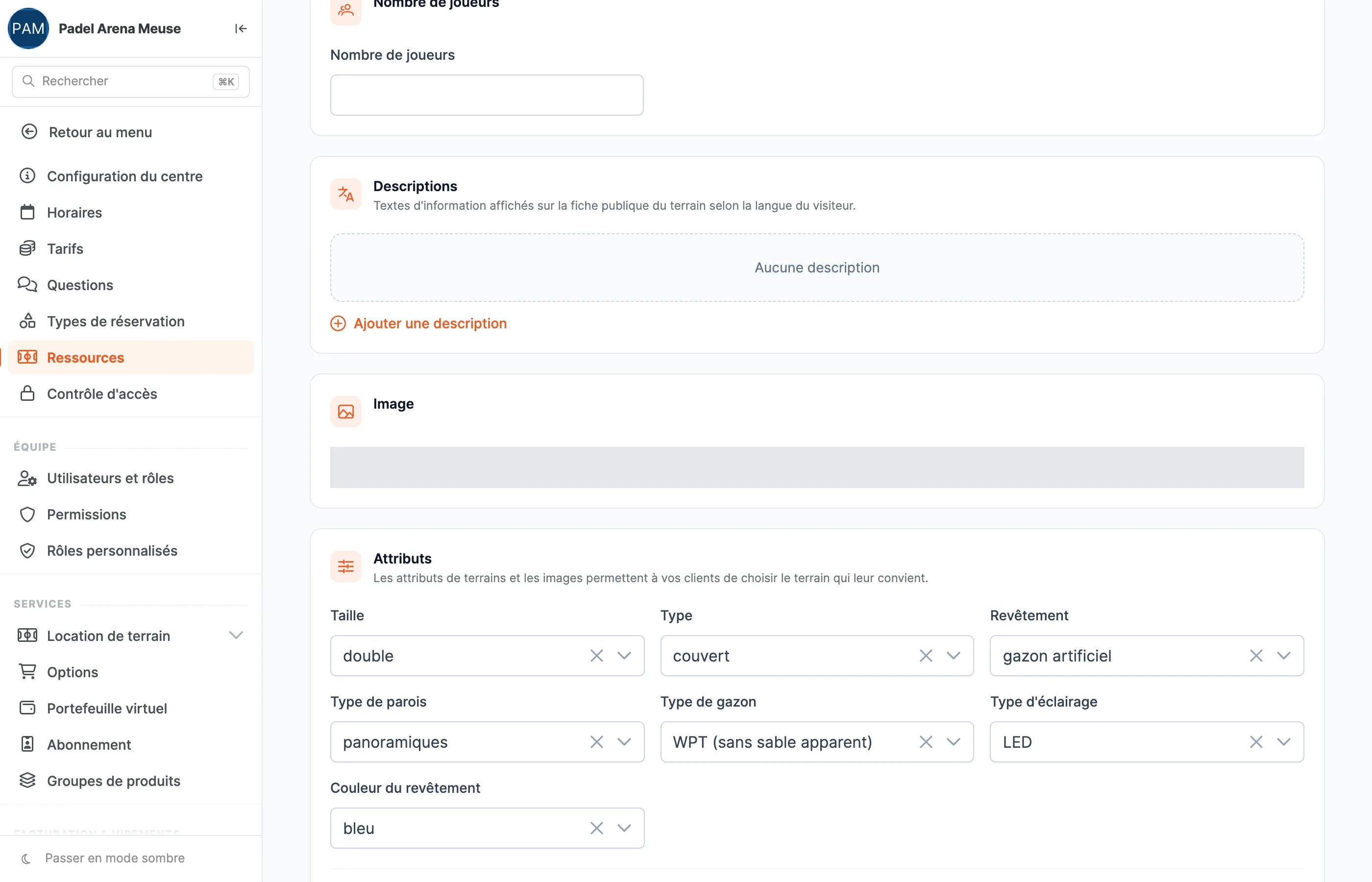The image size is (1372, 882).
Task: Open the Revêtement dropdown chevron
Action: [x=1284, y=656]
